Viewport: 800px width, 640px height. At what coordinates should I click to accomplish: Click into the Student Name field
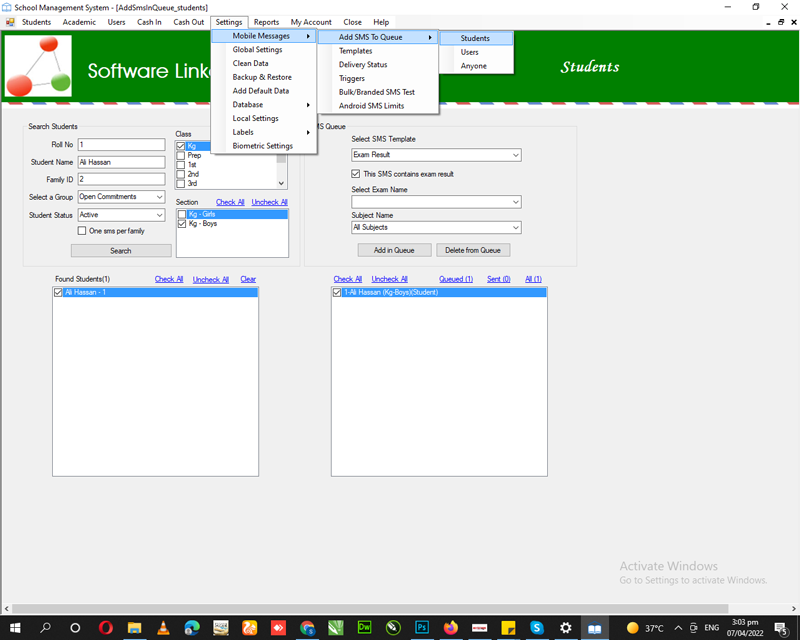[121, 162]
